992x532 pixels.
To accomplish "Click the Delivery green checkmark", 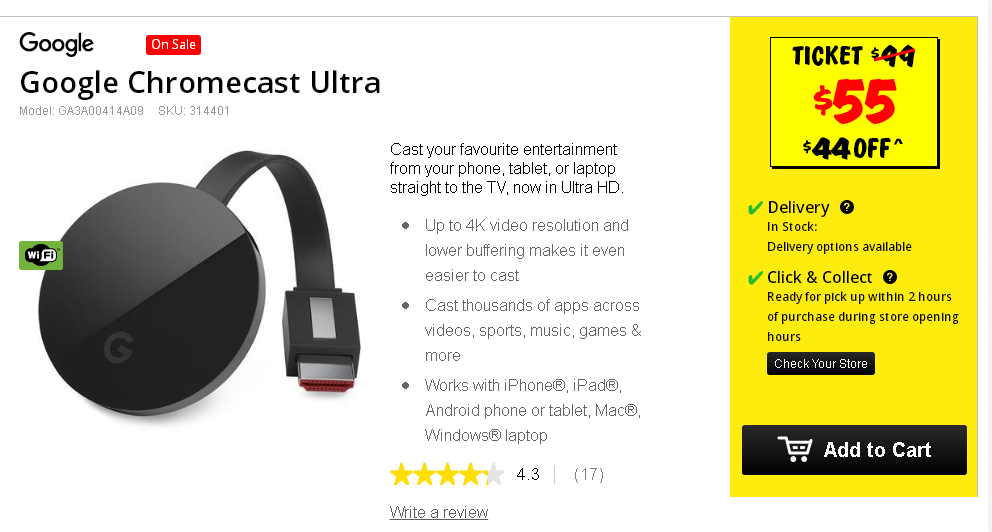I will pos(755,208).
